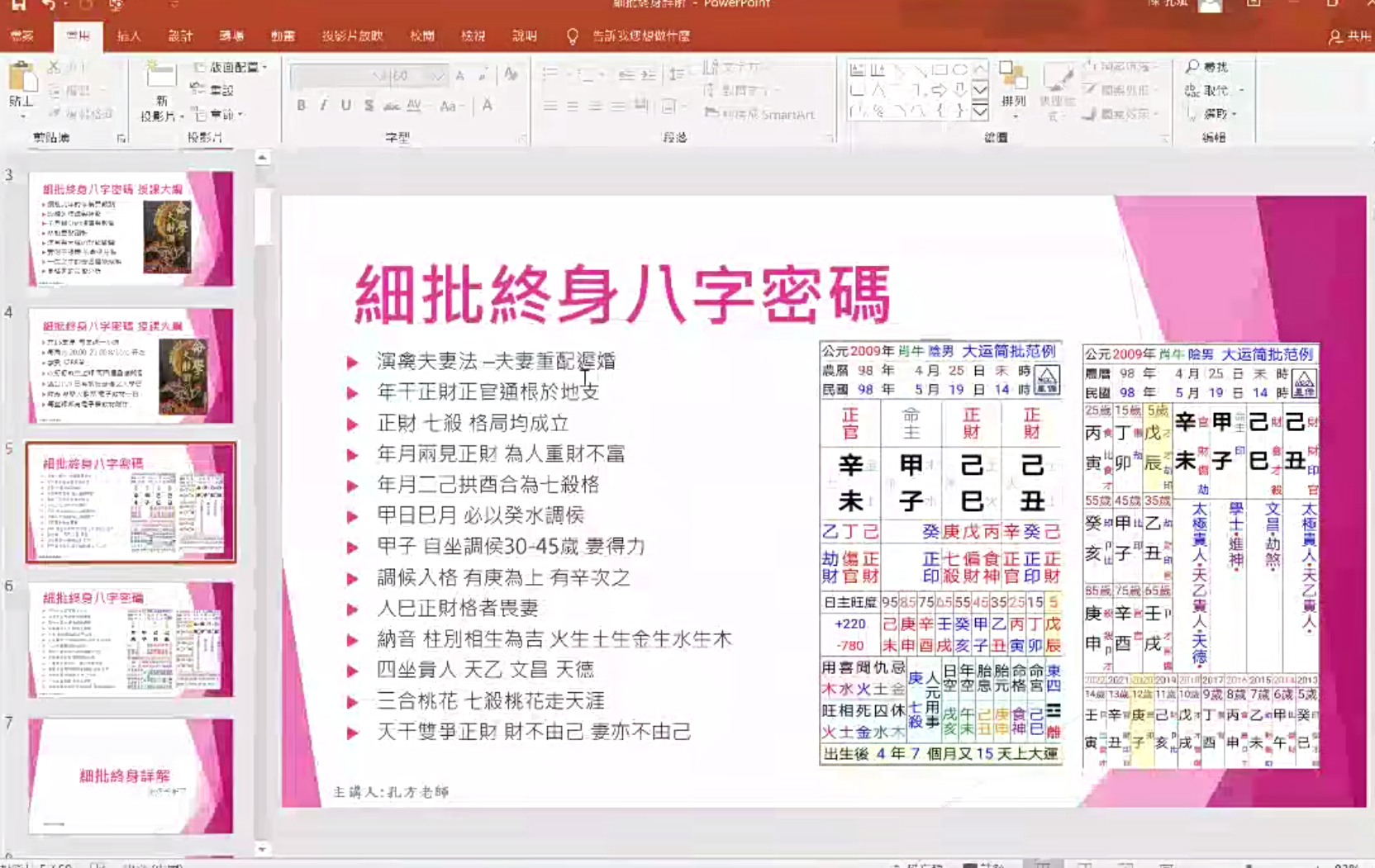This screenshot has height=868, width=1375.
Task: Toggle Bold formatting
Action: [x=302, y=106]
